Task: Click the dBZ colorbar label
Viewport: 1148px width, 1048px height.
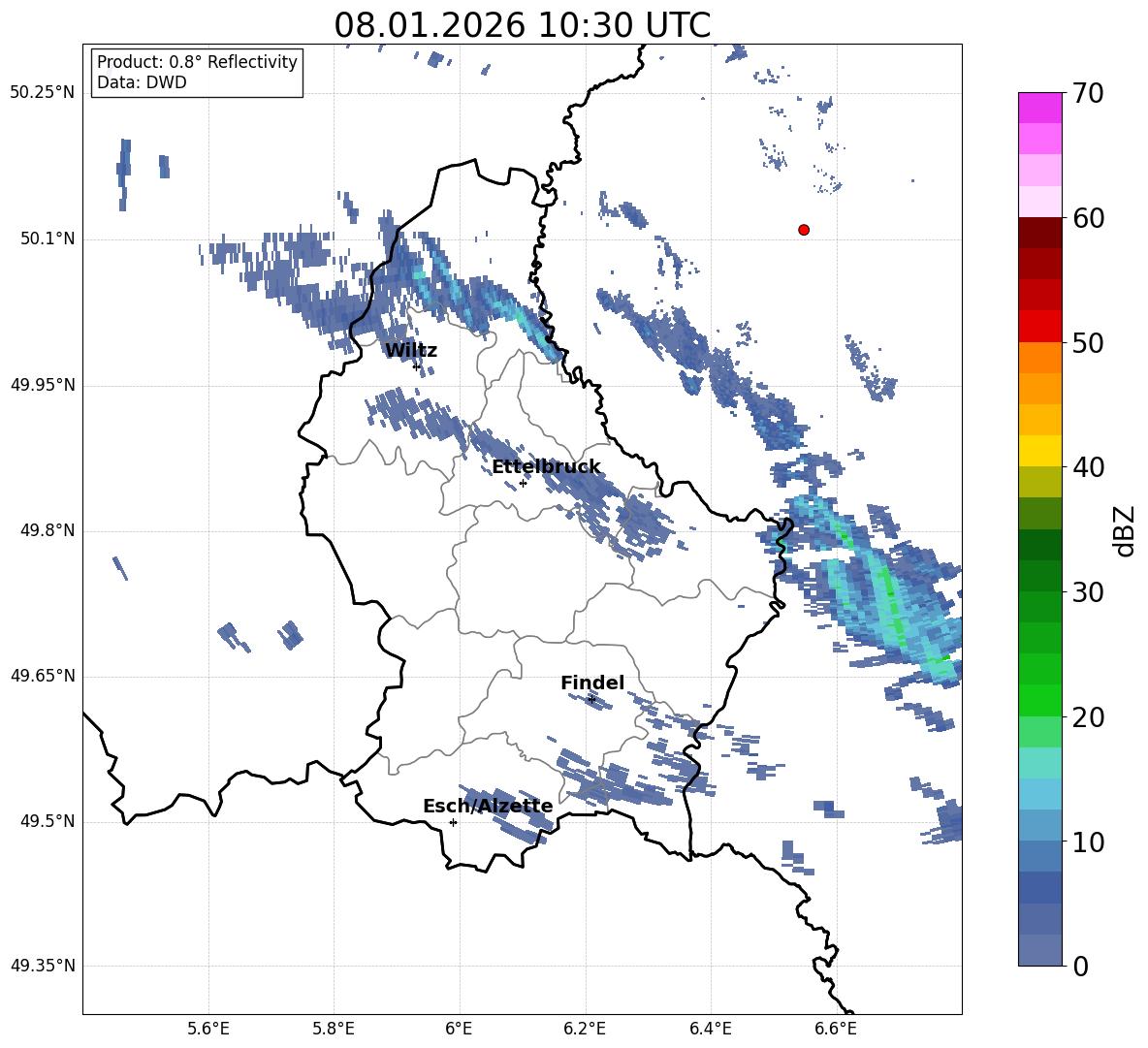Action: [1126, 530]
